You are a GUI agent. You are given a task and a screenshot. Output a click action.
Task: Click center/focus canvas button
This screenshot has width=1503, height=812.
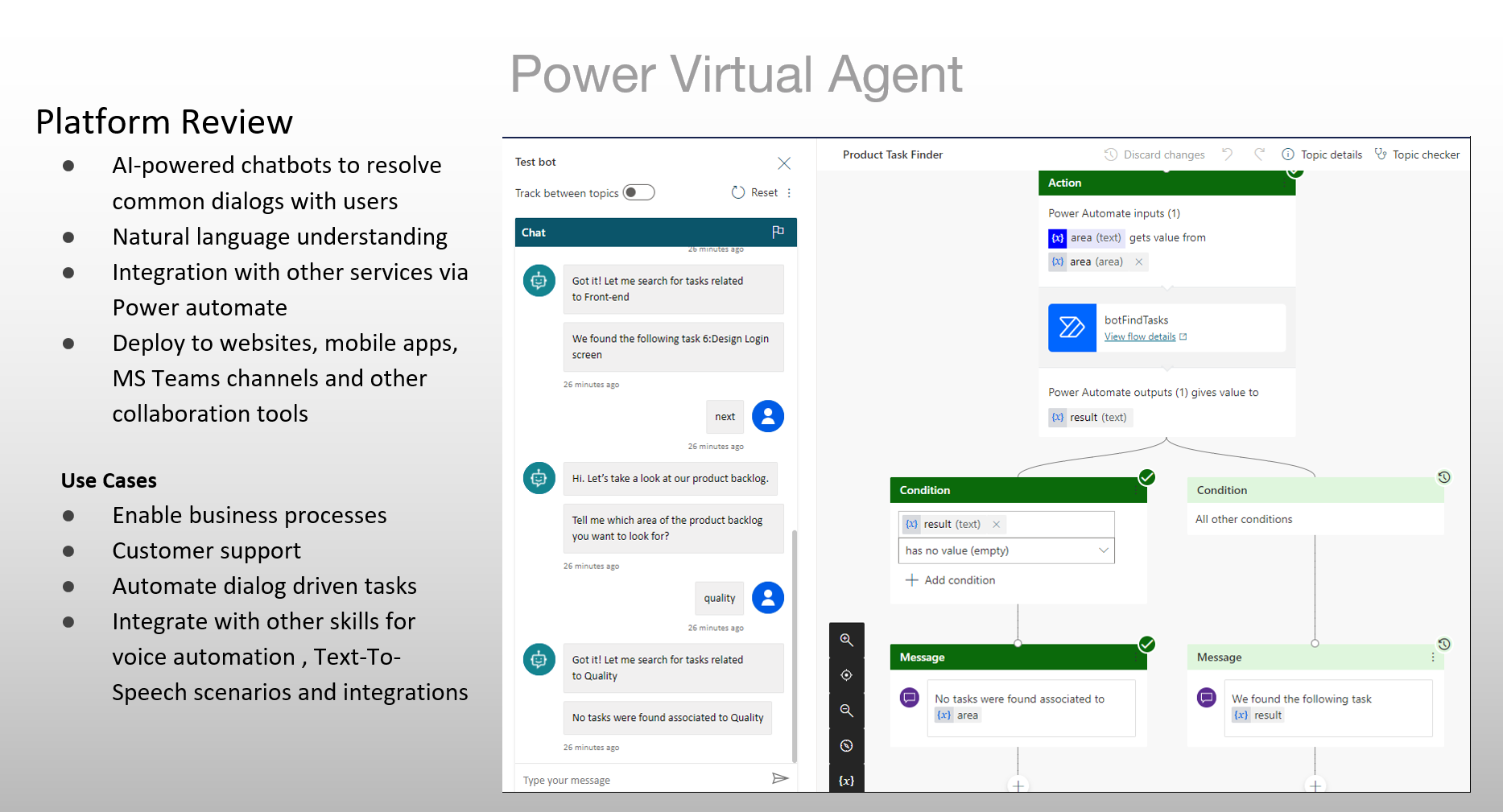[847, 675]
